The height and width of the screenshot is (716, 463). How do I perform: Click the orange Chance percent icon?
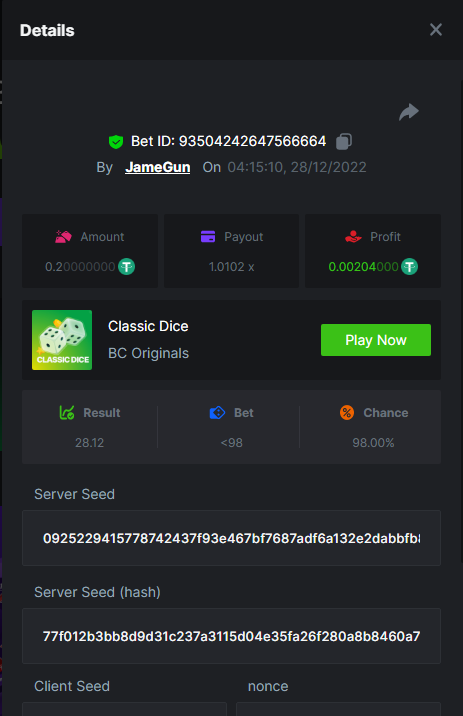point(347,413)
